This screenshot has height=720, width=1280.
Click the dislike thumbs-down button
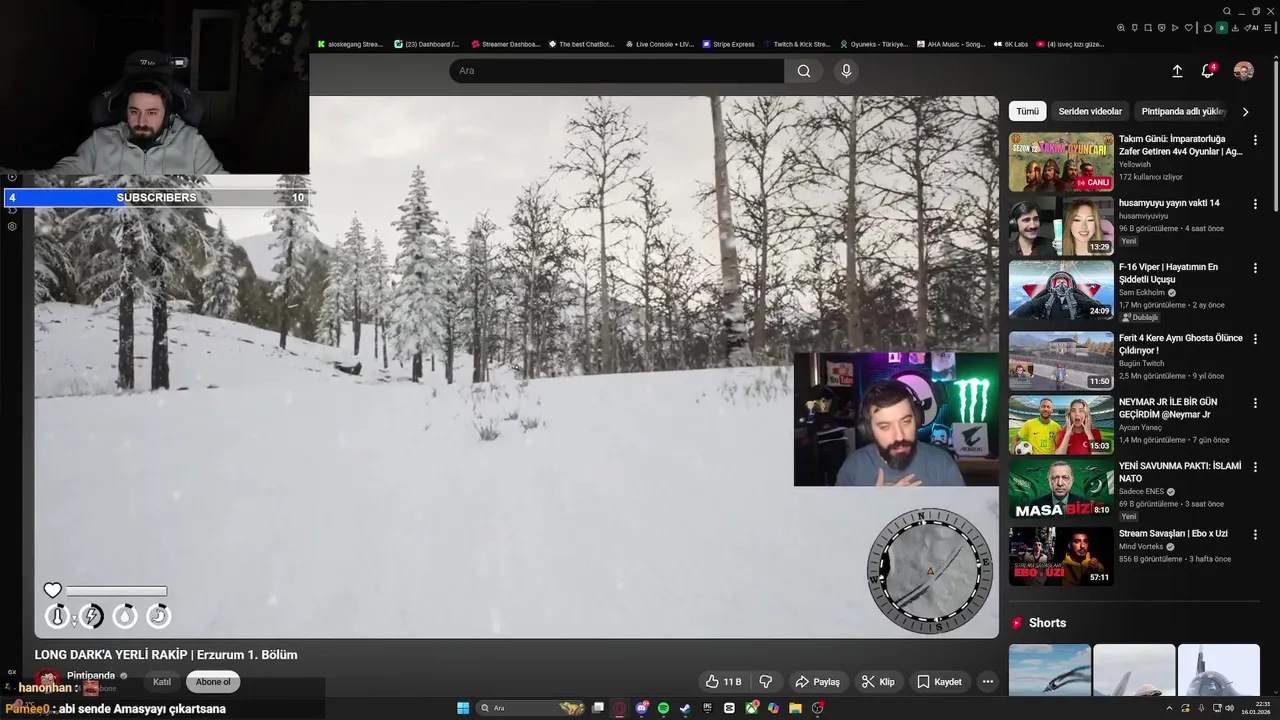coord(766,682)
